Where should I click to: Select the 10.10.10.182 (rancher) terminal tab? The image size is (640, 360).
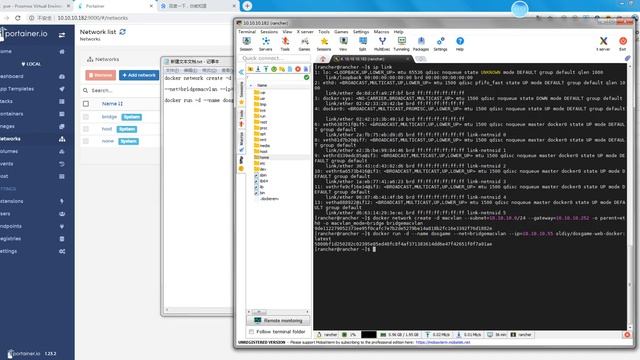coord(371,59)
